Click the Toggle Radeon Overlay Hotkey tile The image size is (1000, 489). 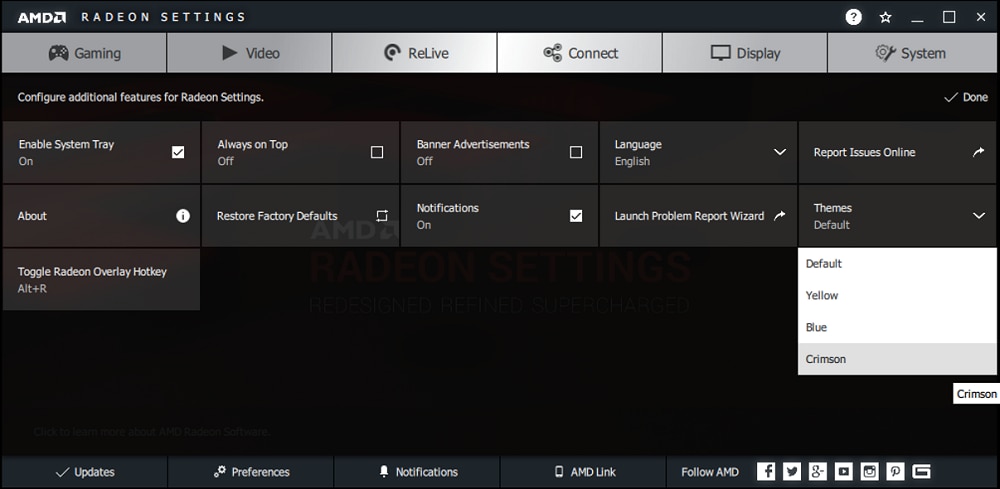[101, 279]
